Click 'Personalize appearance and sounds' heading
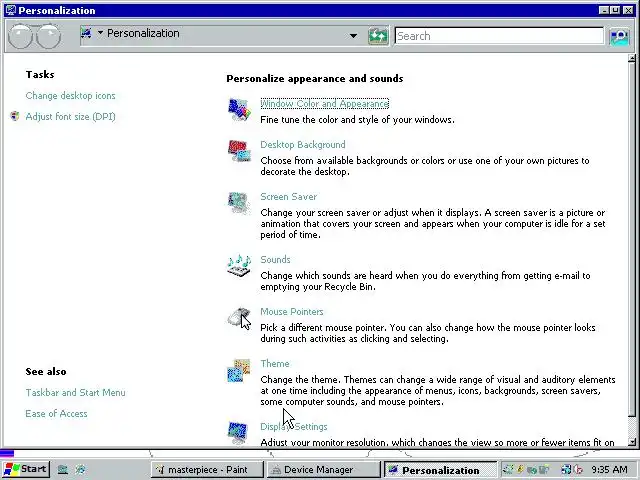The width and height of the screenshot is (640, 480). 315,78
